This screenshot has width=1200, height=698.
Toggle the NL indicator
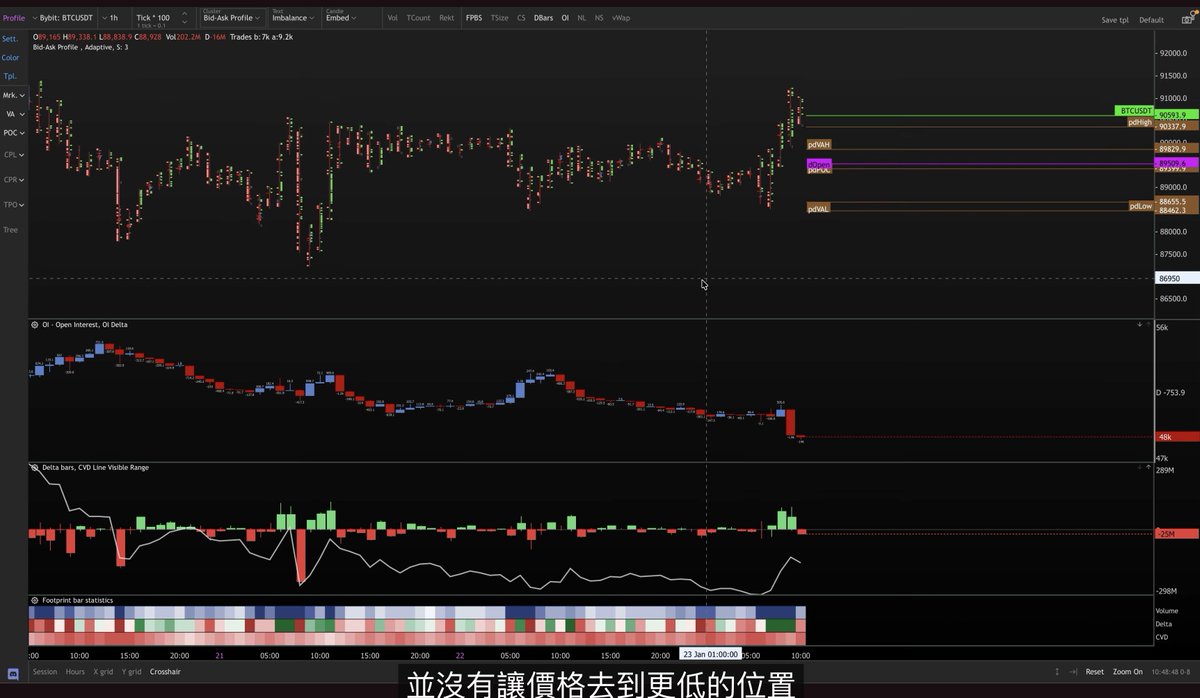click(x=582, y=18)
